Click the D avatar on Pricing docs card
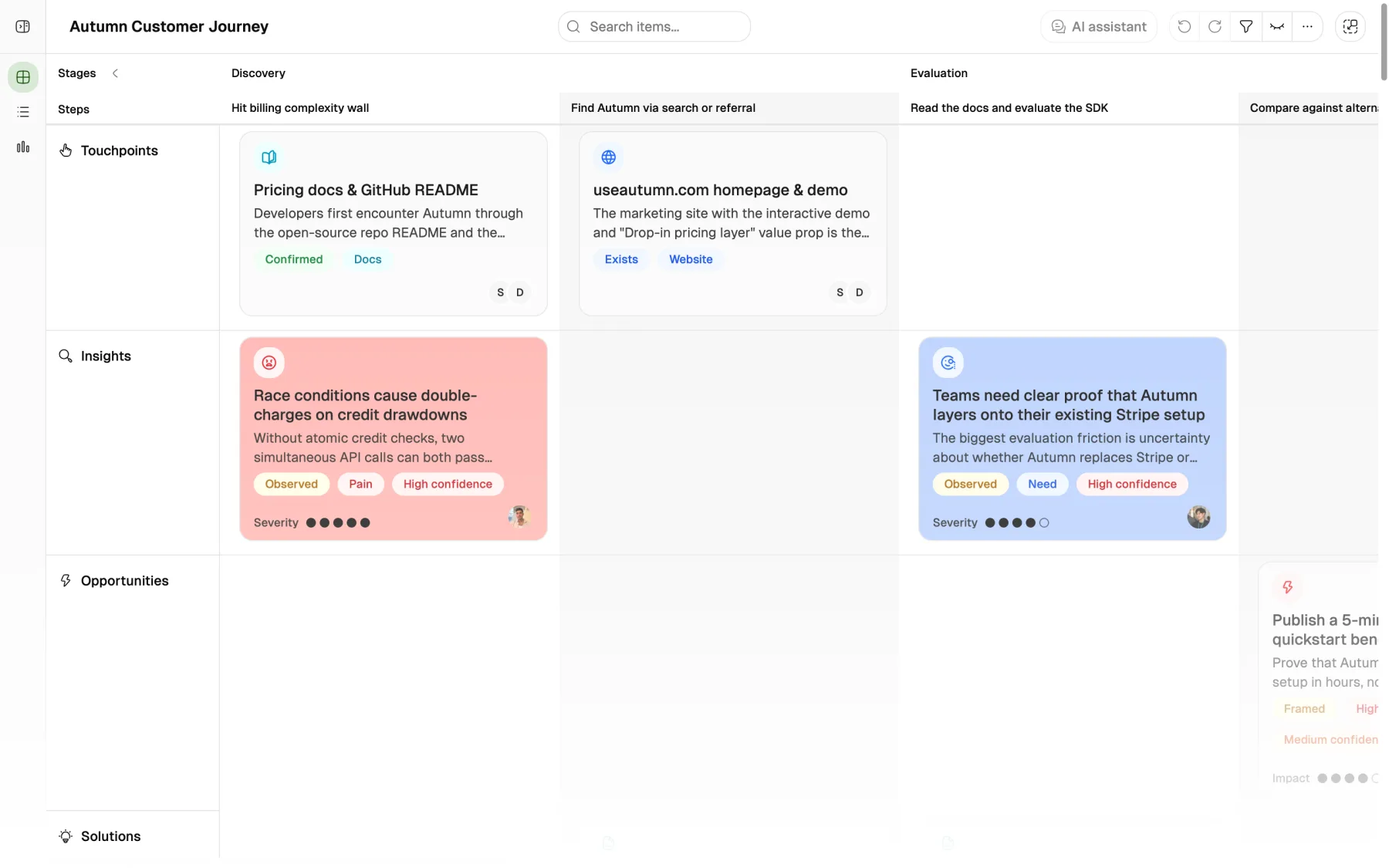The width and height of the screenshot is (1389, 868). click(520, 292)
